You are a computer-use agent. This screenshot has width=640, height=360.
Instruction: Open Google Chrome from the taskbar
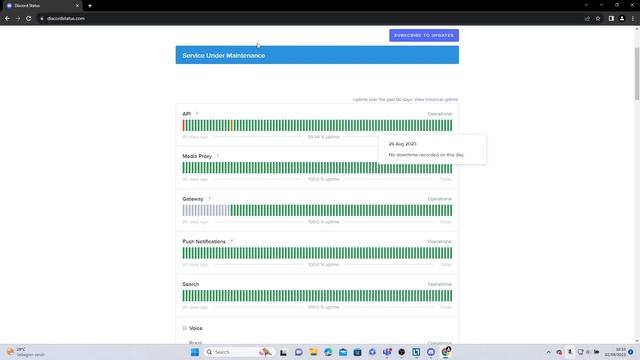pos(445,352)
